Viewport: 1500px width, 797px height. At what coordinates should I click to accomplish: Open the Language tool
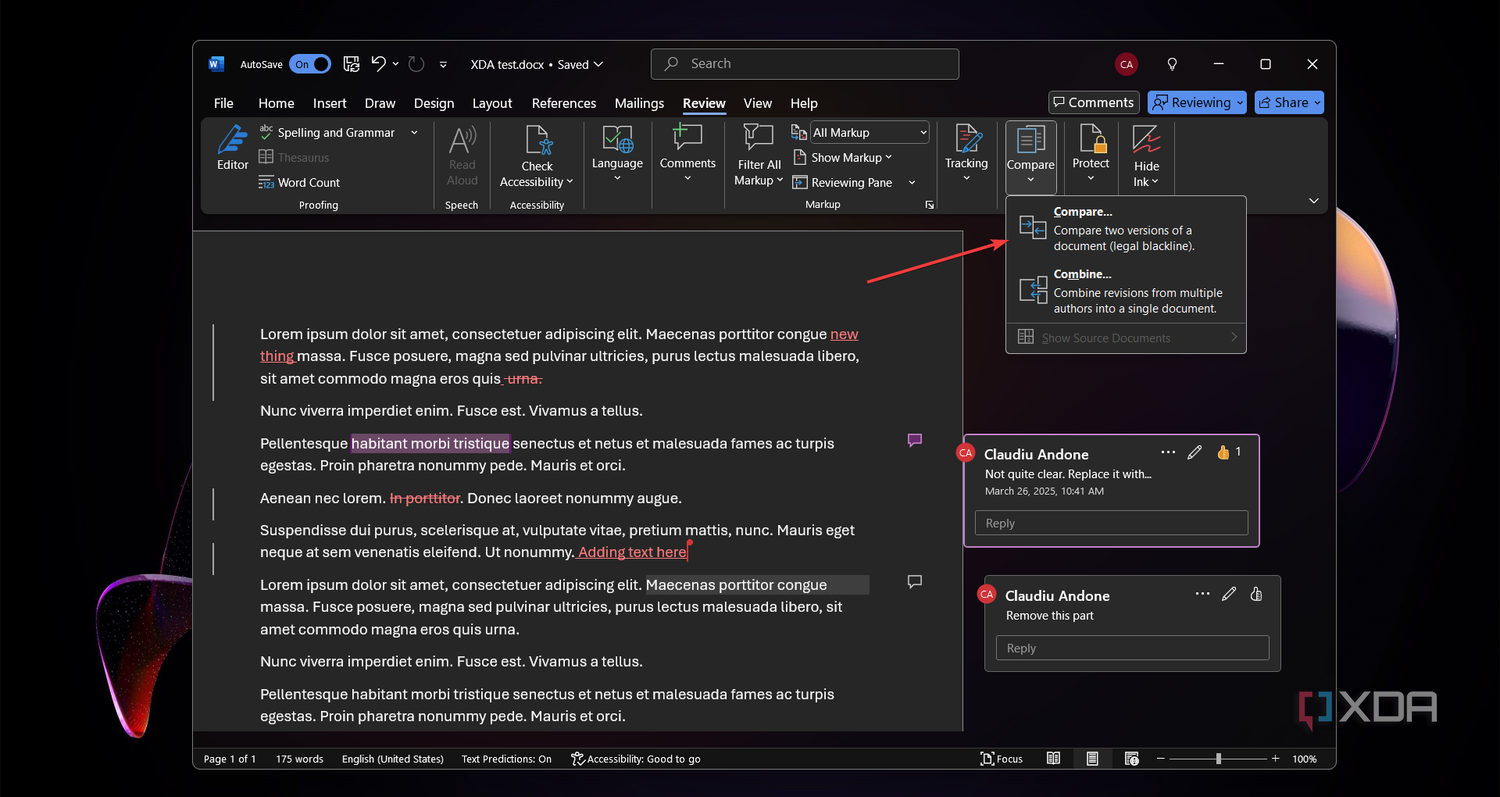pyautogui.click(x=617, y=152)
